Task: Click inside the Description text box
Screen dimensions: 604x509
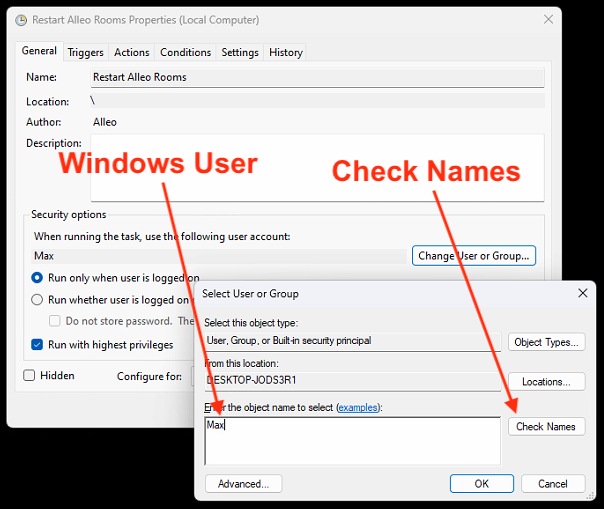Action: pos(317,168)
